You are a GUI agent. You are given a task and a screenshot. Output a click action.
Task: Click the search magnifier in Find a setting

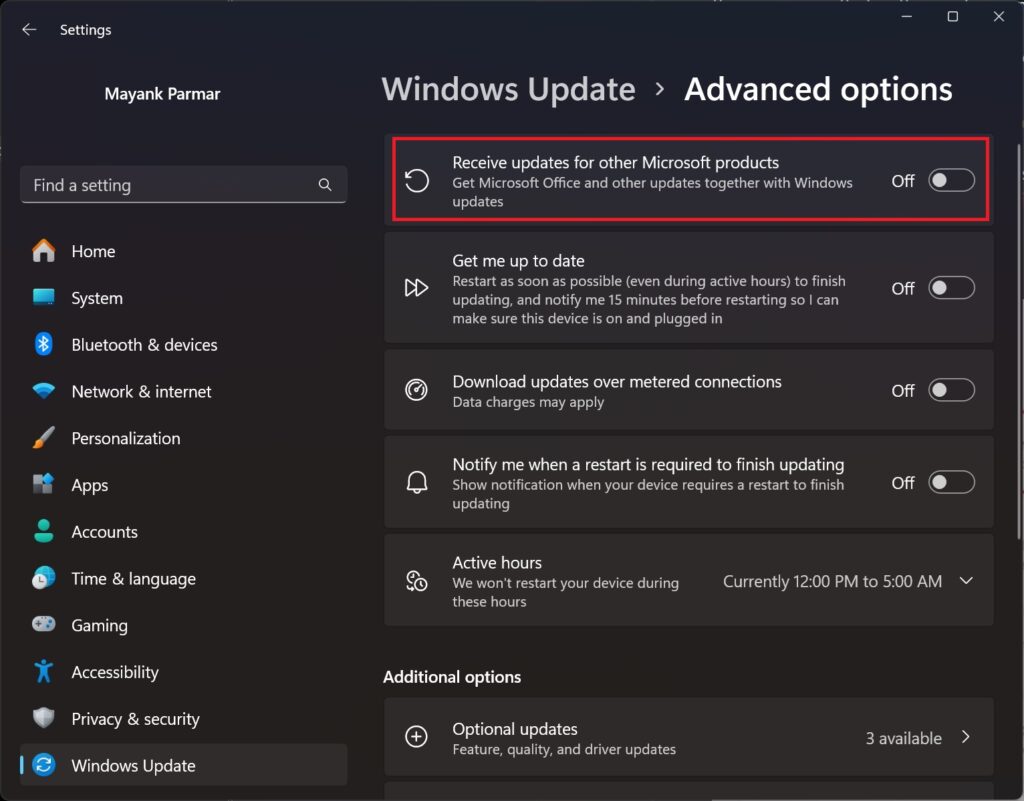click(x=324, y=185)
